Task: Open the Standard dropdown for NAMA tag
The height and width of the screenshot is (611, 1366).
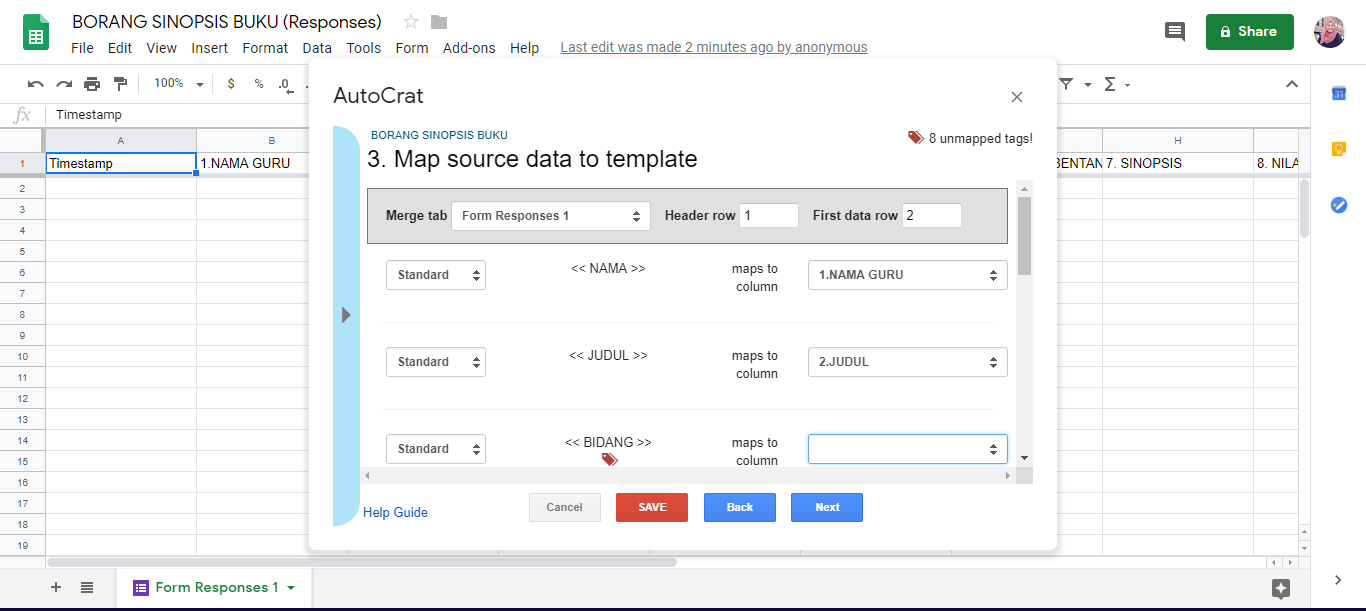Action: click(x=436, y=275)
